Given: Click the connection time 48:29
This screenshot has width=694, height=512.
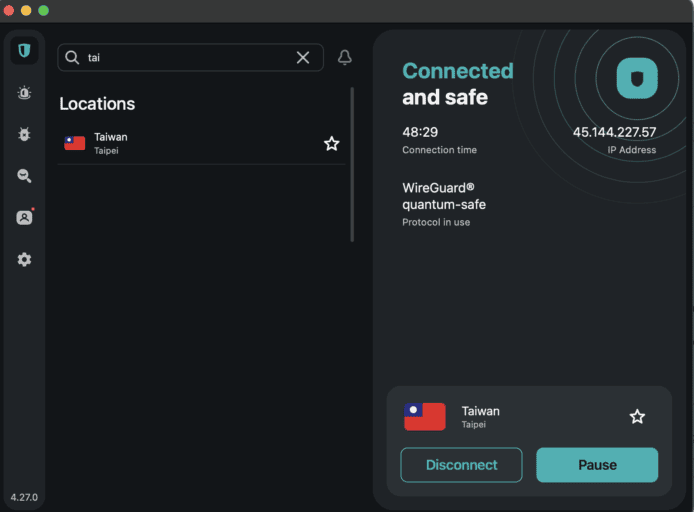Looking at the screenshot, I should pyautogui.click(x=420, y=132).
